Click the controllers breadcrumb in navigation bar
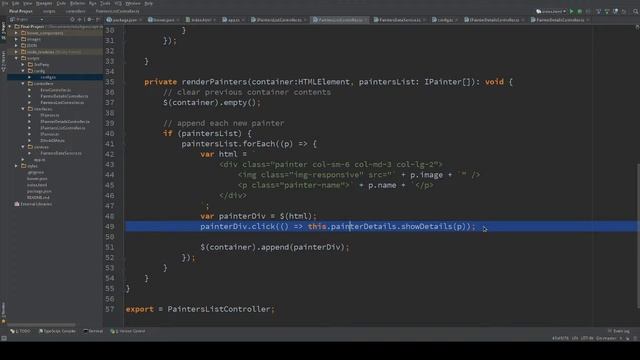The image size is (640, 360). pos(76,11)
